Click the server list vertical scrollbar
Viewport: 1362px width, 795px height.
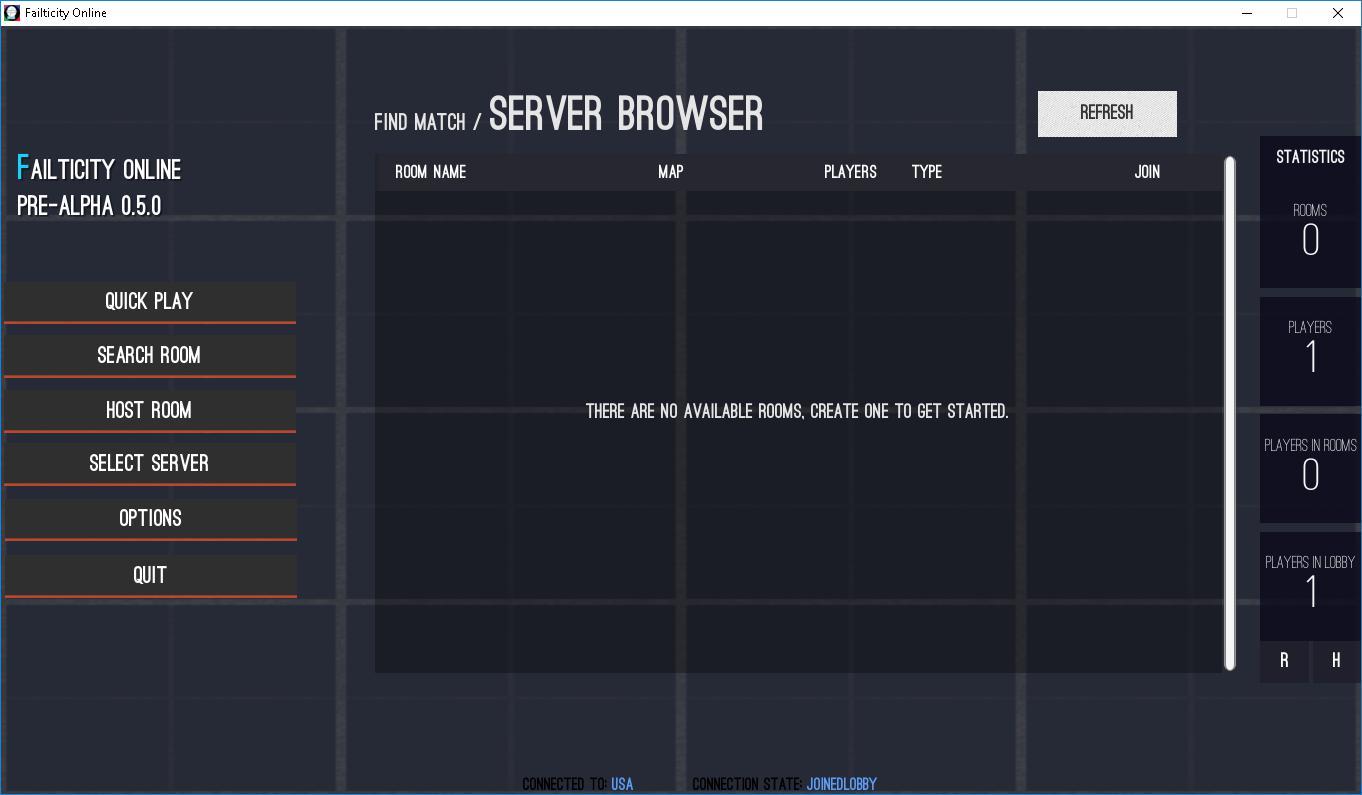1230,413
